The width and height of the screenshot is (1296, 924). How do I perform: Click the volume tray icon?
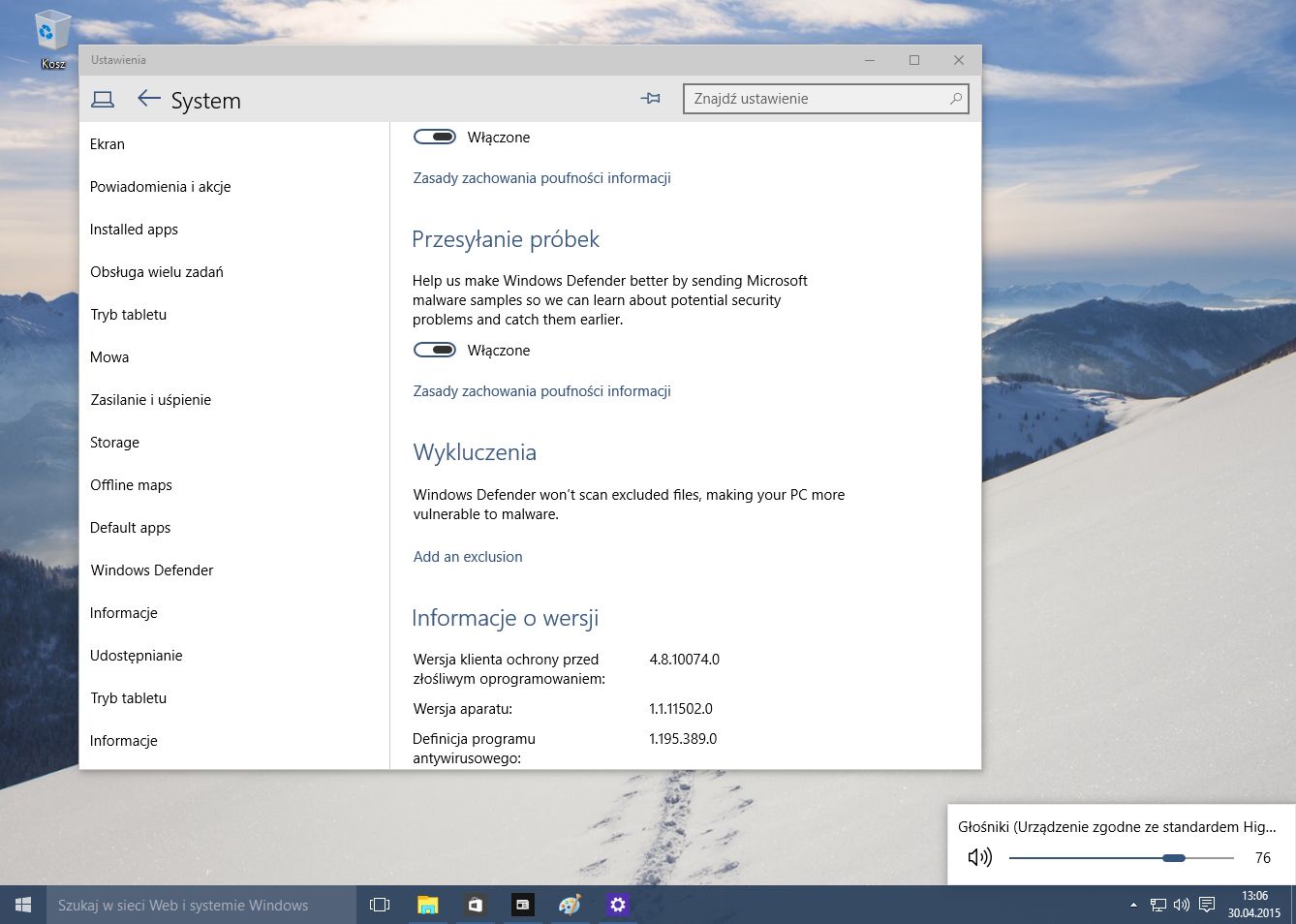[1181, 905]
